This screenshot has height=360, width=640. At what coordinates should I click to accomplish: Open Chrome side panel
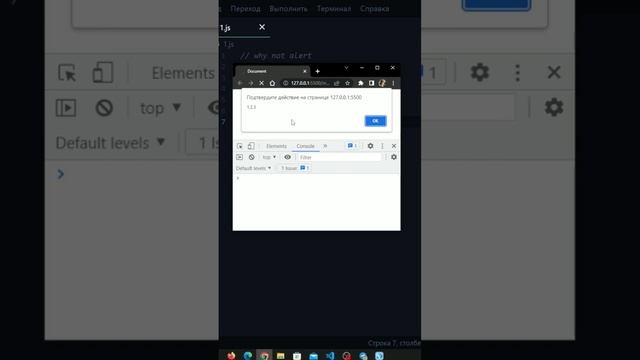click(x=371, y=83)
